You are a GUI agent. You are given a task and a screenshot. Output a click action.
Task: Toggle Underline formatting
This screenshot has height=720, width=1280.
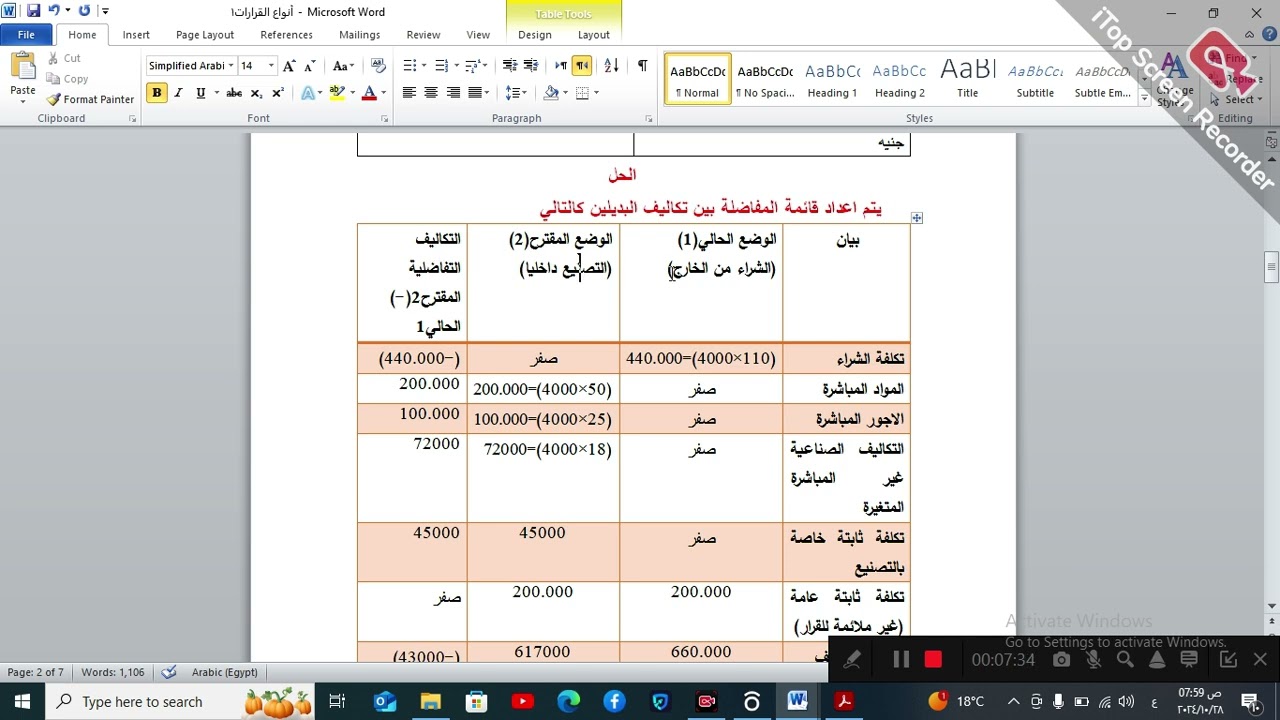pyautogui.click(x=200, y=93)
